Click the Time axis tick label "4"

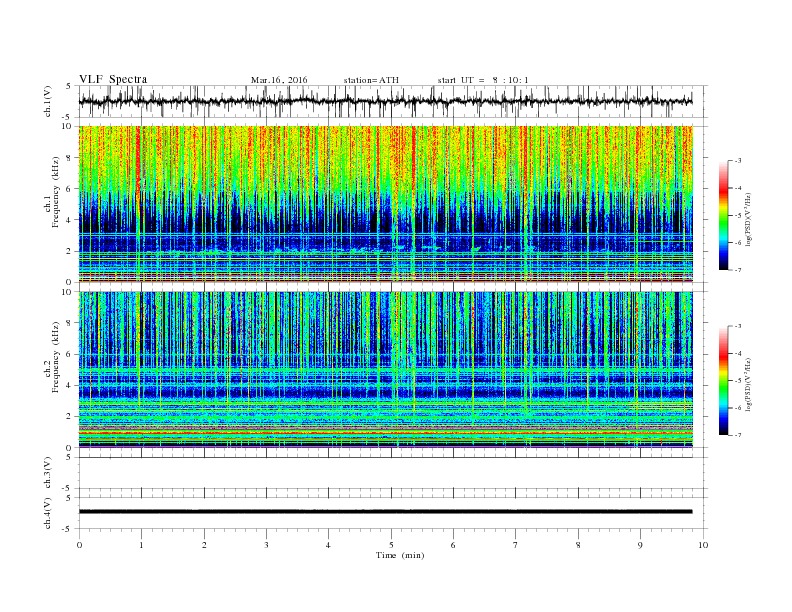tap(328, 545)
